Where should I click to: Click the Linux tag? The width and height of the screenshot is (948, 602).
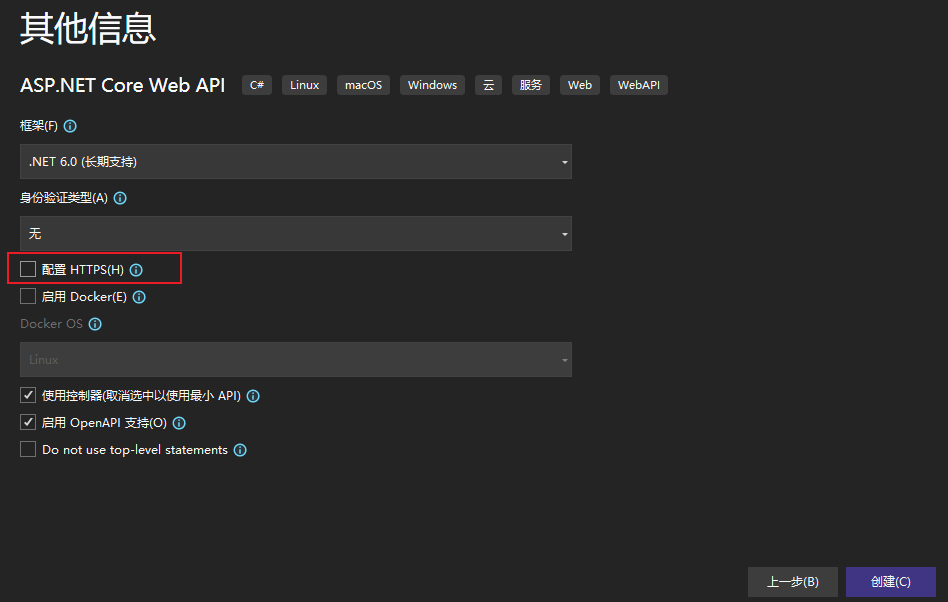(304, 85)
